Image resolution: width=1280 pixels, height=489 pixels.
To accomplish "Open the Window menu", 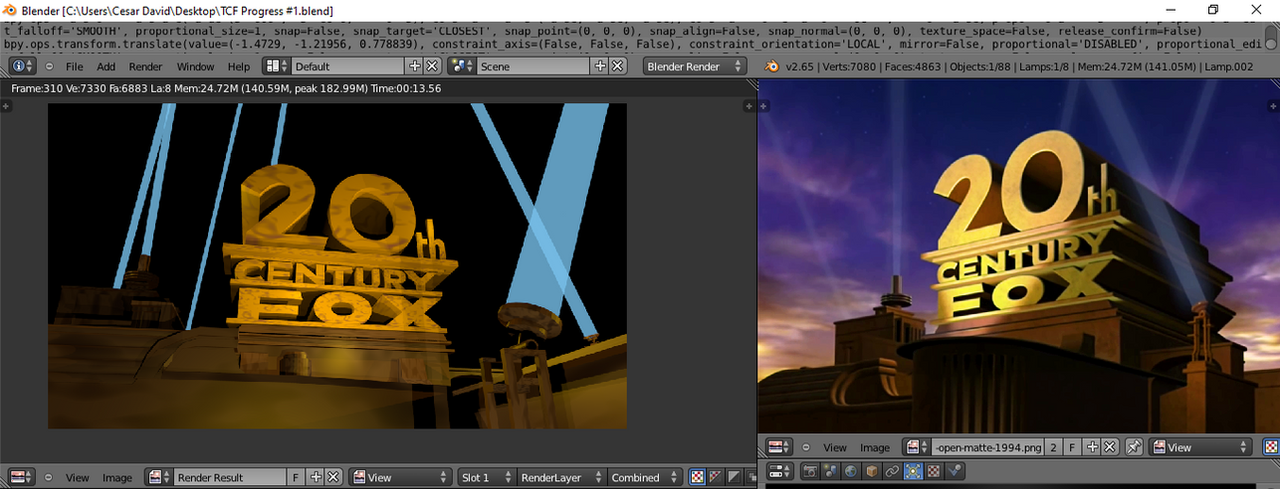I will [195, 66].
